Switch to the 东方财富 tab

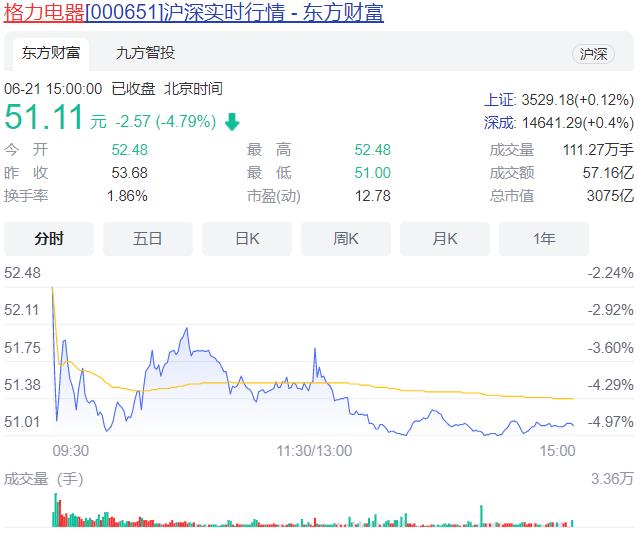(x=51, y=53)
